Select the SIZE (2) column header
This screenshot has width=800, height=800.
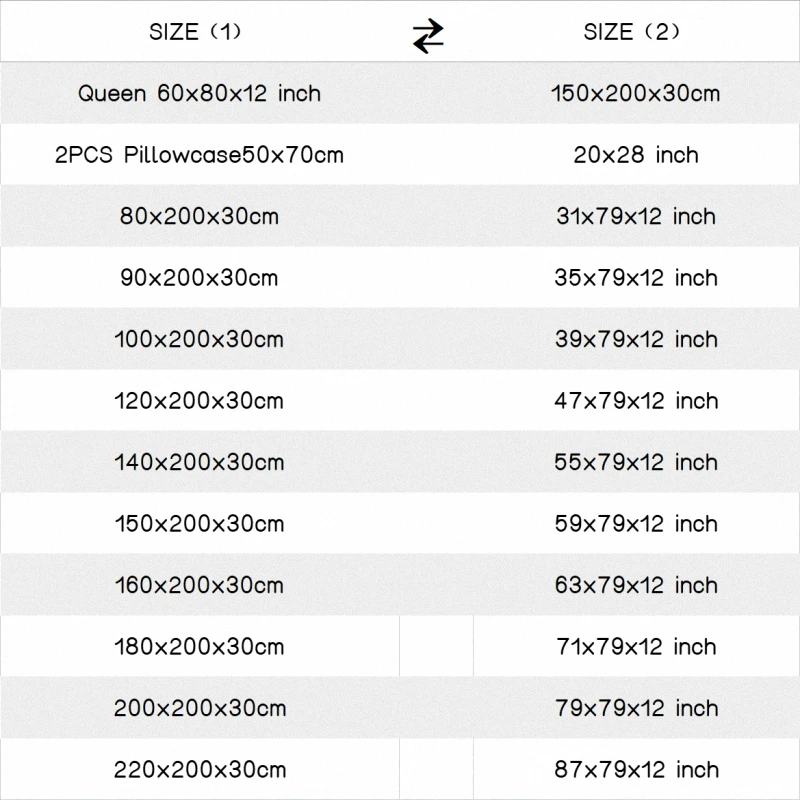pos(632,32)
